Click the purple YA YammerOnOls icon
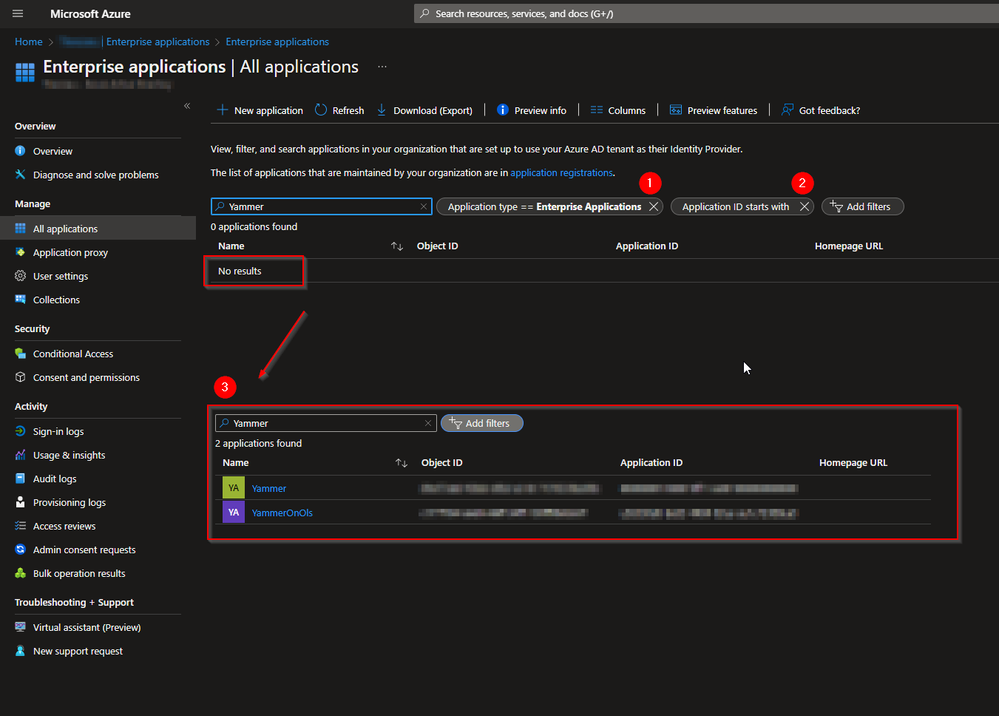This screenshot has height=716, width=999. coord(234,512)
